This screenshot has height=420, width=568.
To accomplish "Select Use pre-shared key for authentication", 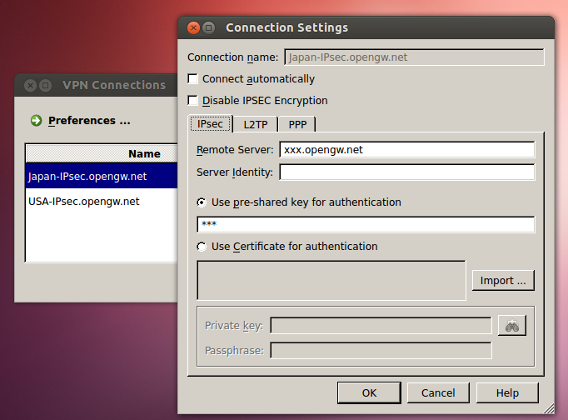I will tap(201, 202).
